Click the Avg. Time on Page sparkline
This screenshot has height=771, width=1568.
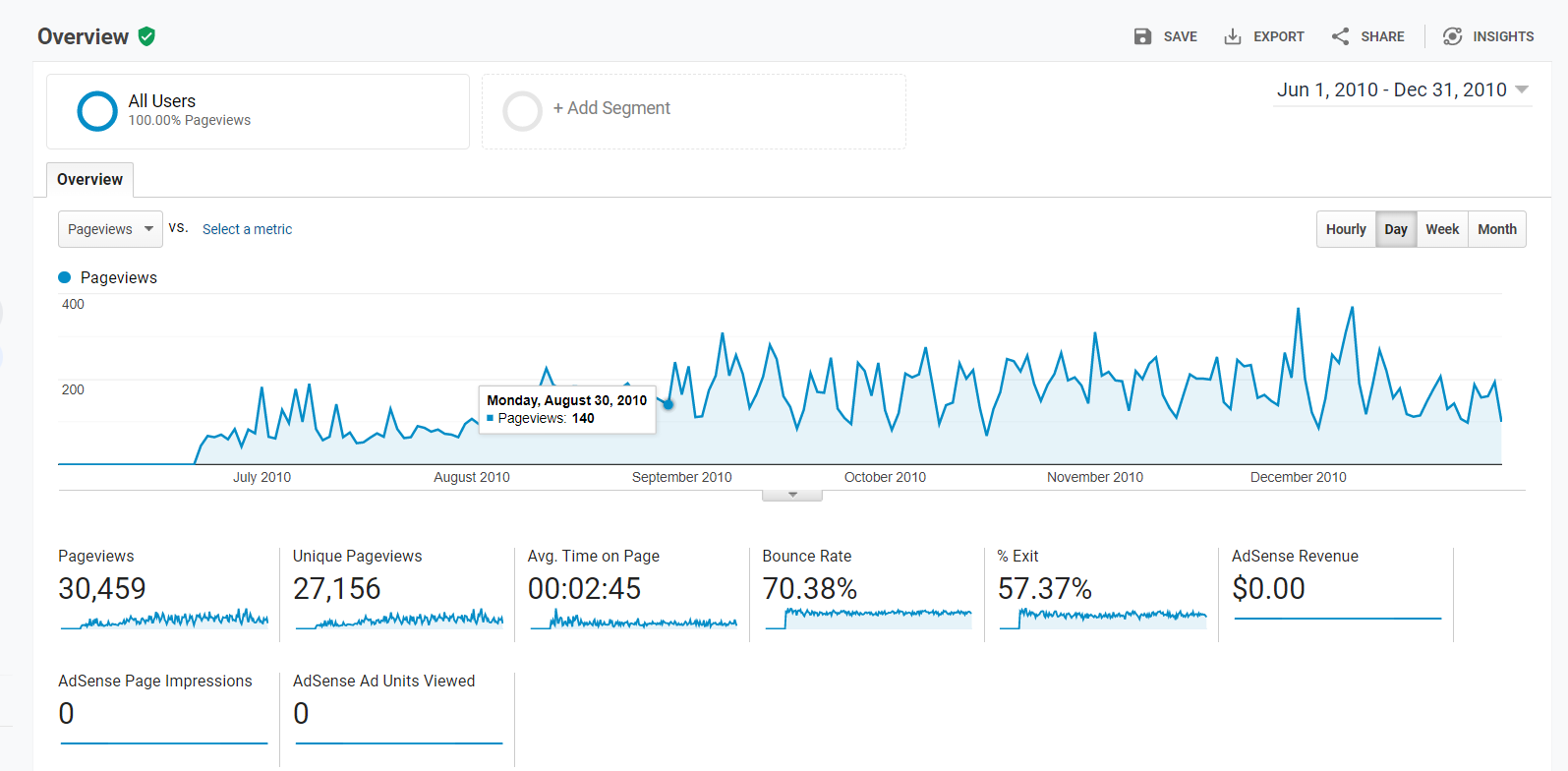[x=634, y=619]
